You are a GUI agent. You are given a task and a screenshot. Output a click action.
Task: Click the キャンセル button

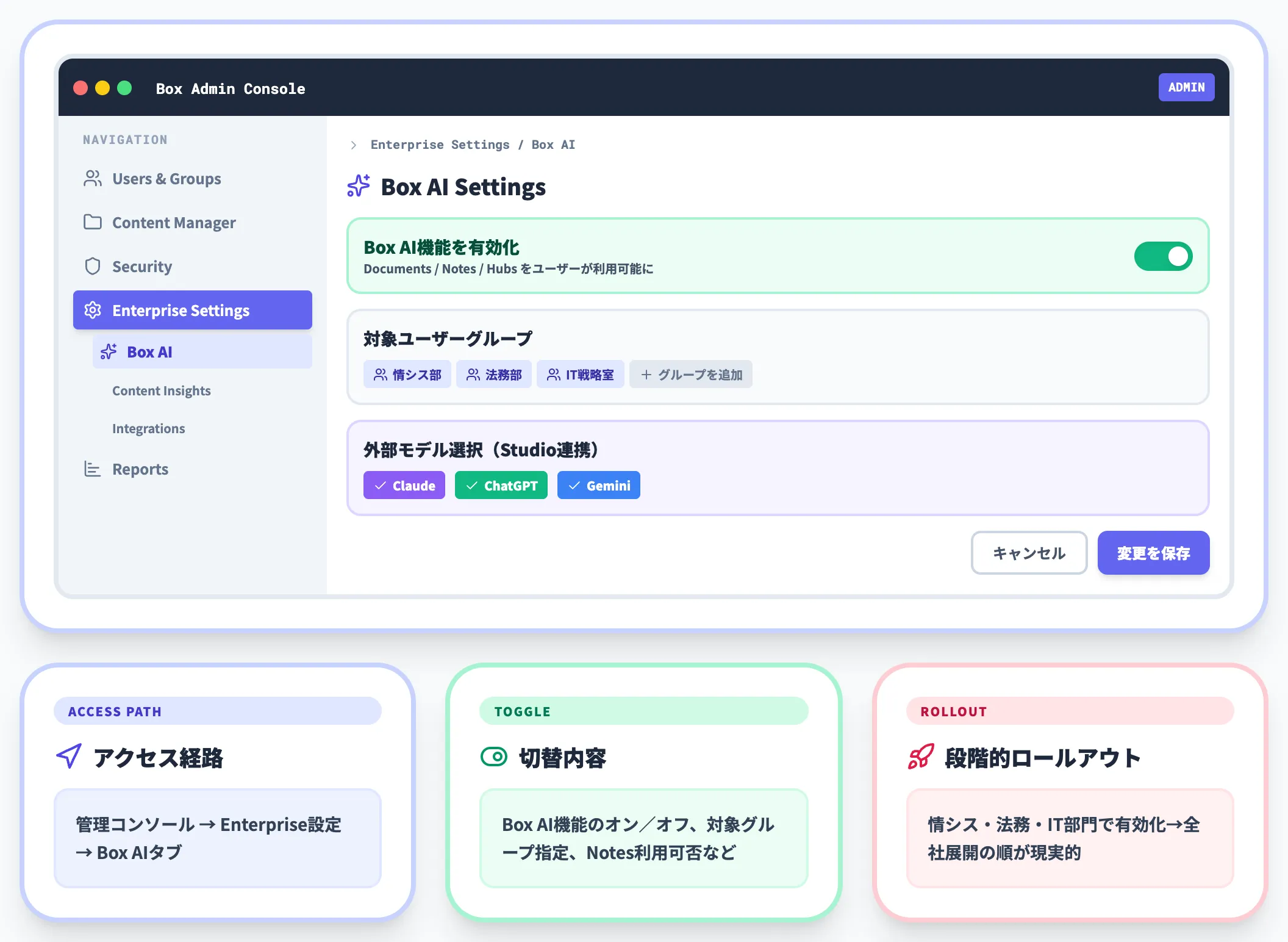pyautogui.click(x=1029, y=553)
